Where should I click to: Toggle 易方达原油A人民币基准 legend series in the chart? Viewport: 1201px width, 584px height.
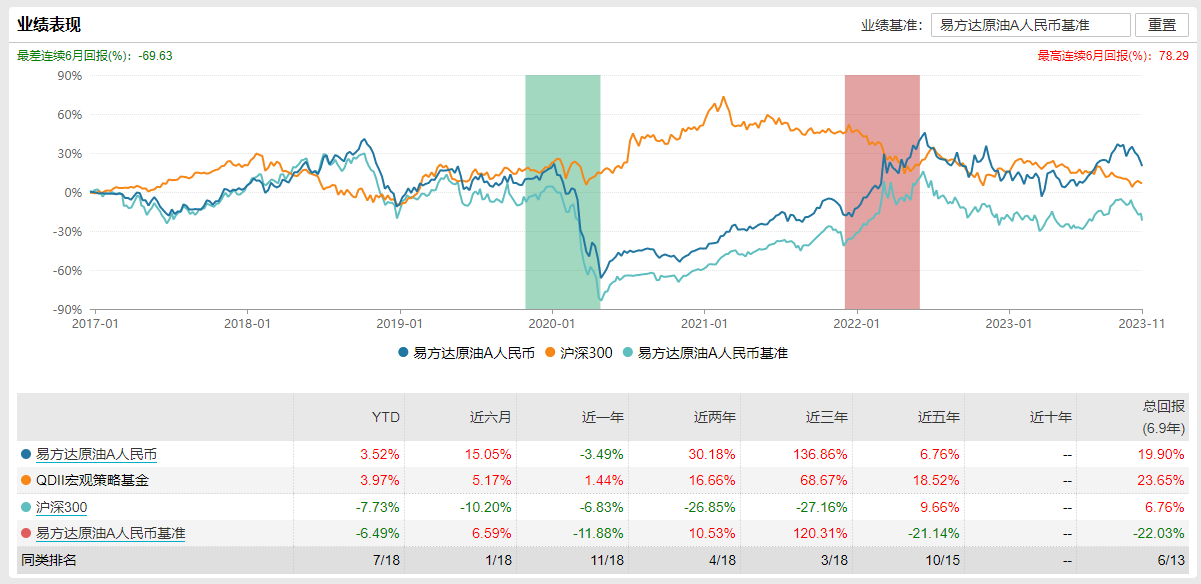coord(705,353)
